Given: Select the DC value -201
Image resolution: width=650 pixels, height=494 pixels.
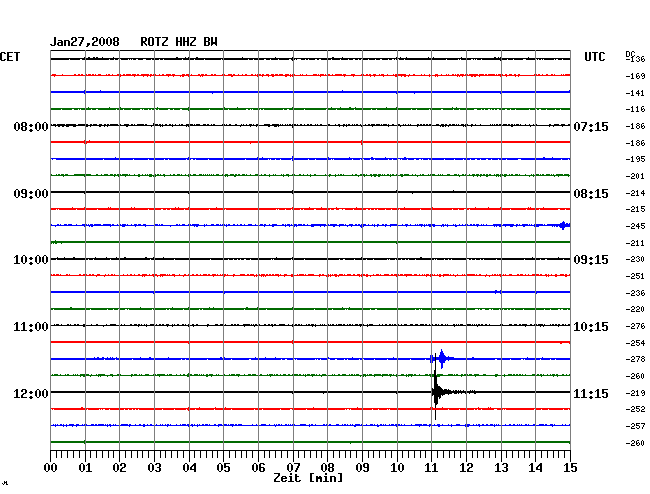Looking at the screenshot, I should (x=635, y=177).
